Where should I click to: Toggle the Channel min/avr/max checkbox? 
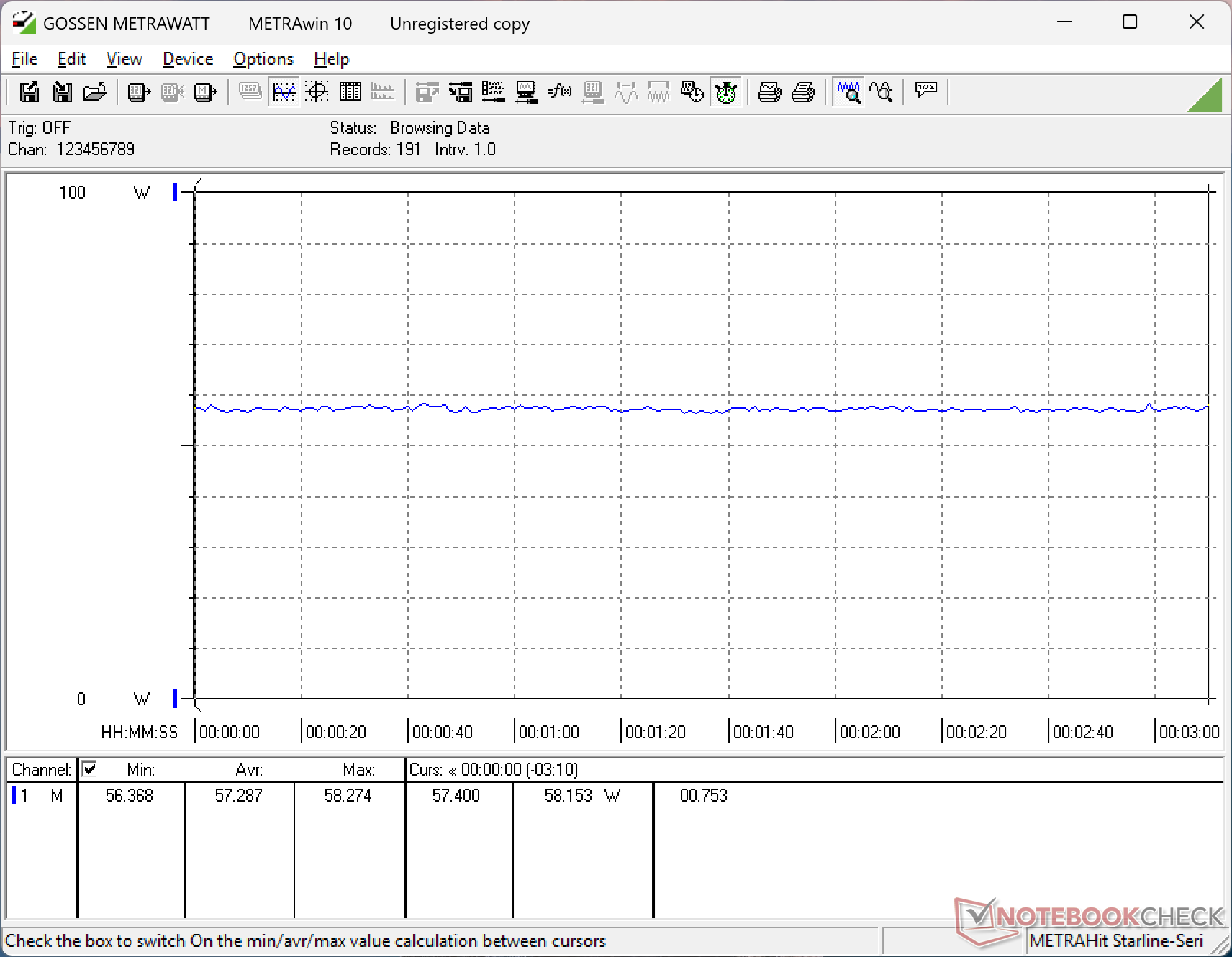click(89, 769)
